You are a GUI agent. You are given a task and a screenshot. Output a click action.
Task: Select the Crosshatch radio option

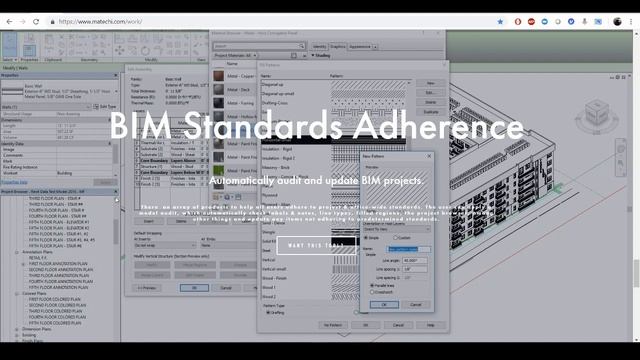click(x=372, y=292)
